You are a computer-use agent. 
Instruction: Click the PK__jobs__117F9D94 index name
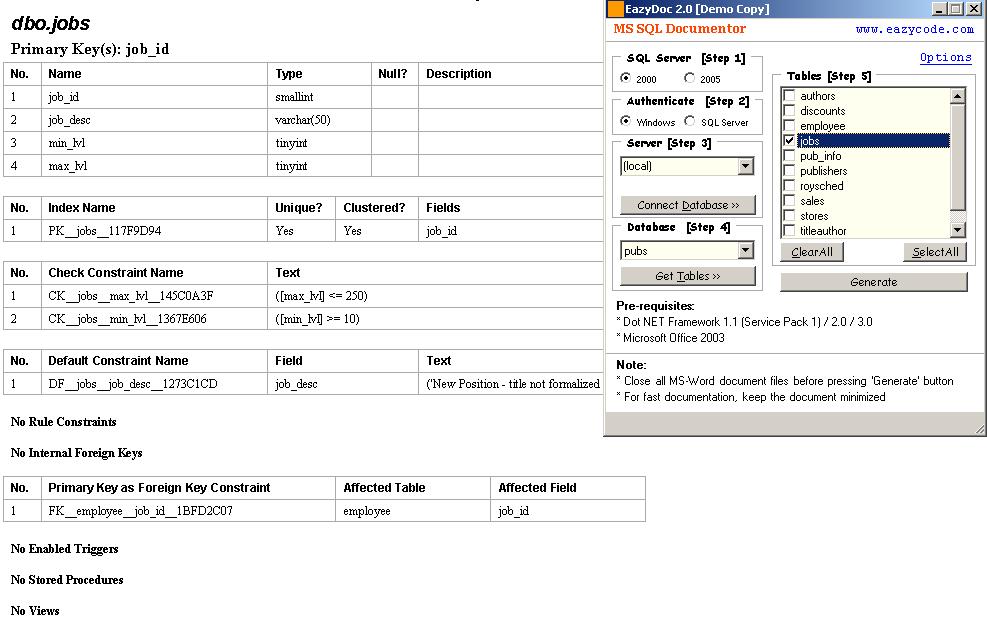104,231
